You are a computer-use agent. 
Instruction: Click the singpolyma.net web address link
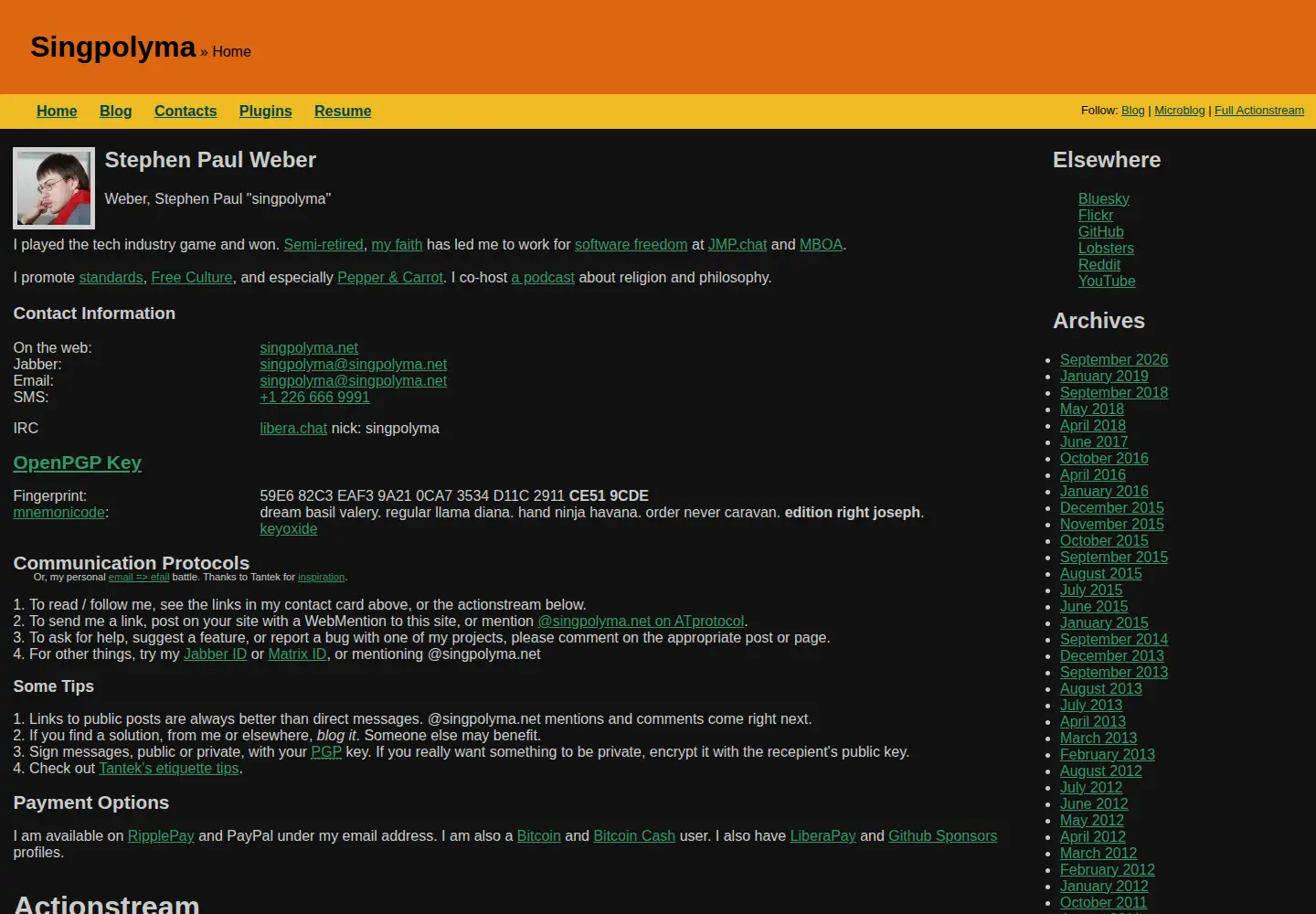(309, 348)
